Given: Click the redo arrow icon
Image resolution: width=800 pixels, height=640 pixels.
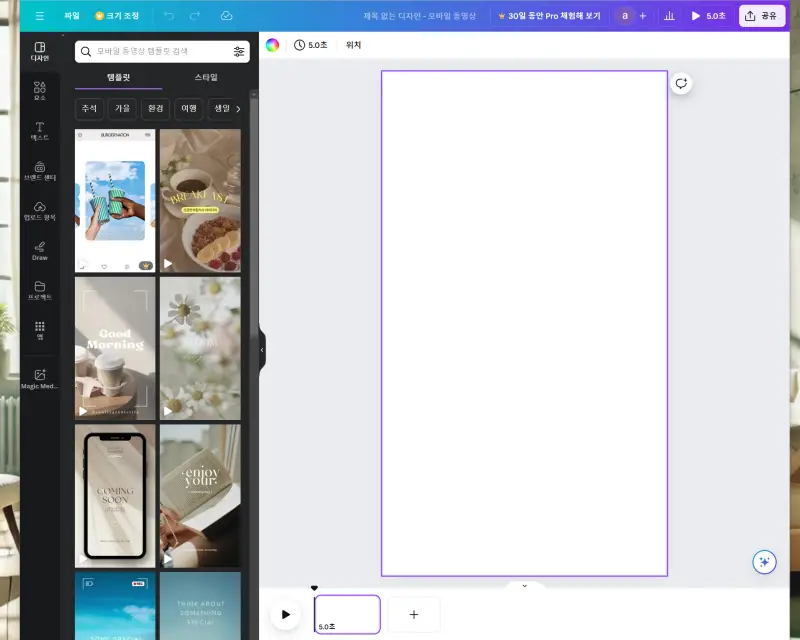Looking at the screenshot, I should pos(195,16).
